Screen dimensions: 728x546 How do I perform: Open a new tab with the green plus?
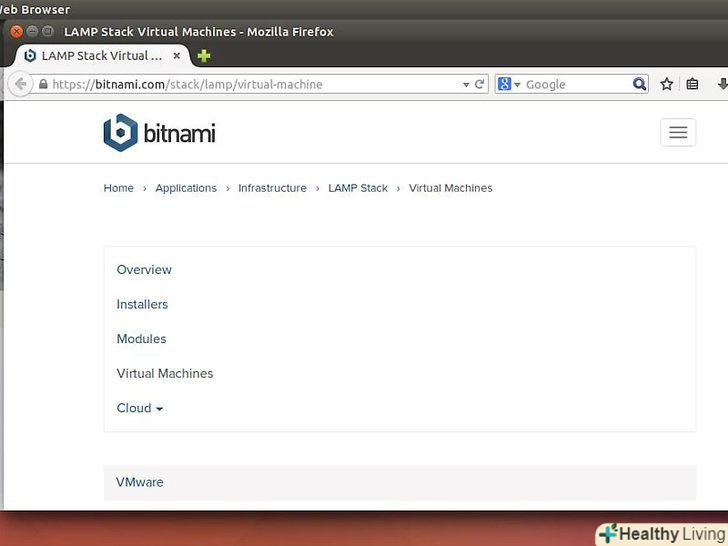click(204, 56)
